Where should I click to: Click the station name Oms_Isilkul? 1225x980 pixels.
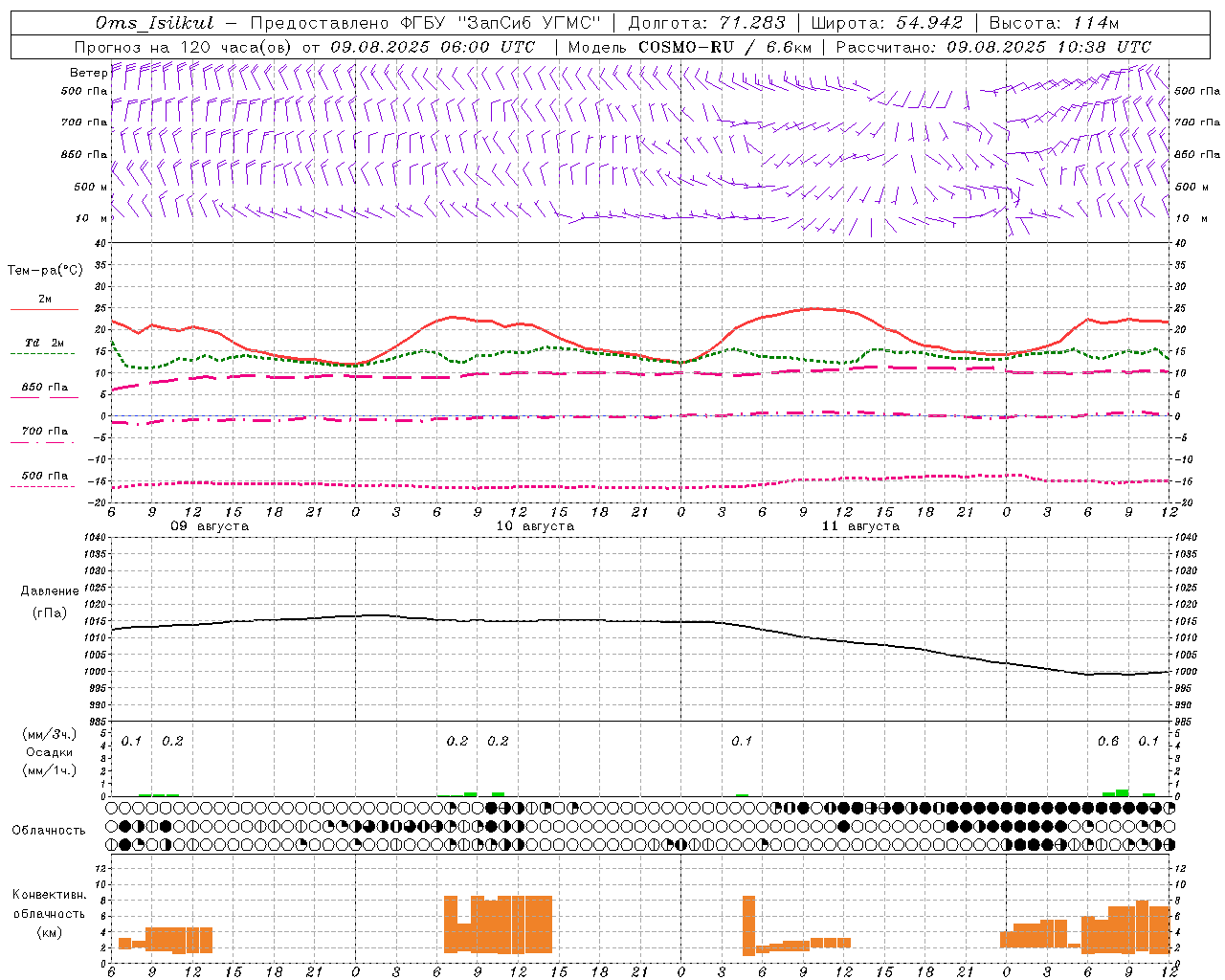[155, 23]
